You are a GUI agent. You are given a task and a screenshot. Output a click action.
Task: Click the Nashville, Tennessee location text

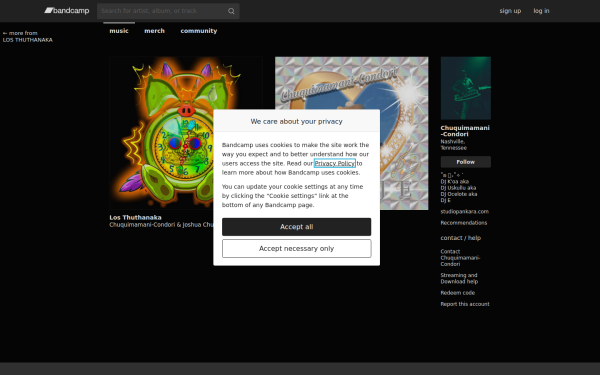coord(453,145)
